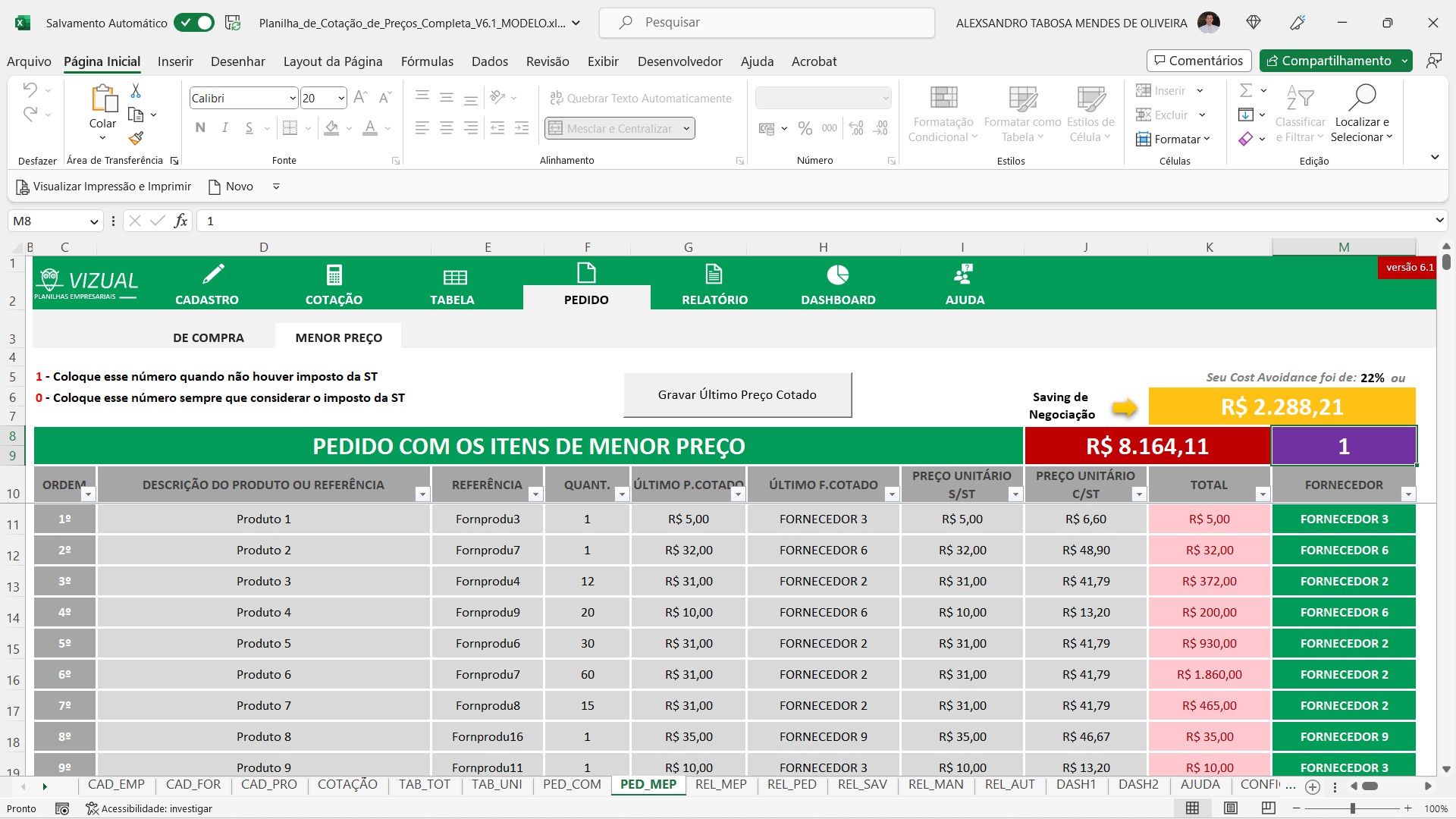Click the Colar paste icon

click(x=103, y=99)
